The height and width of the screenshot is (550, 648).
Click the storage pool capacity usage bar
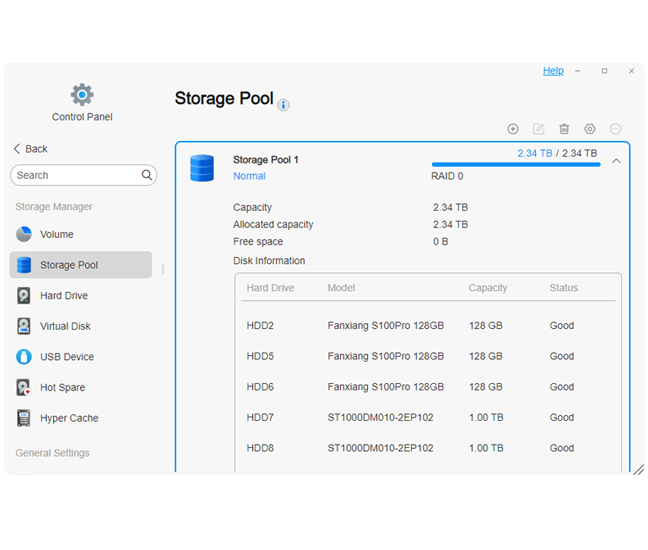515,164
